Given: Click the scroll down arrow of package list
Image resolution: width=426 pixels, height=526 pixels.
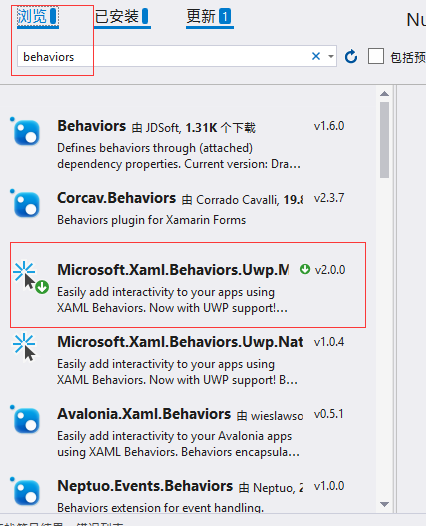Looking at the screenshot, I should (x=384, y=504).
